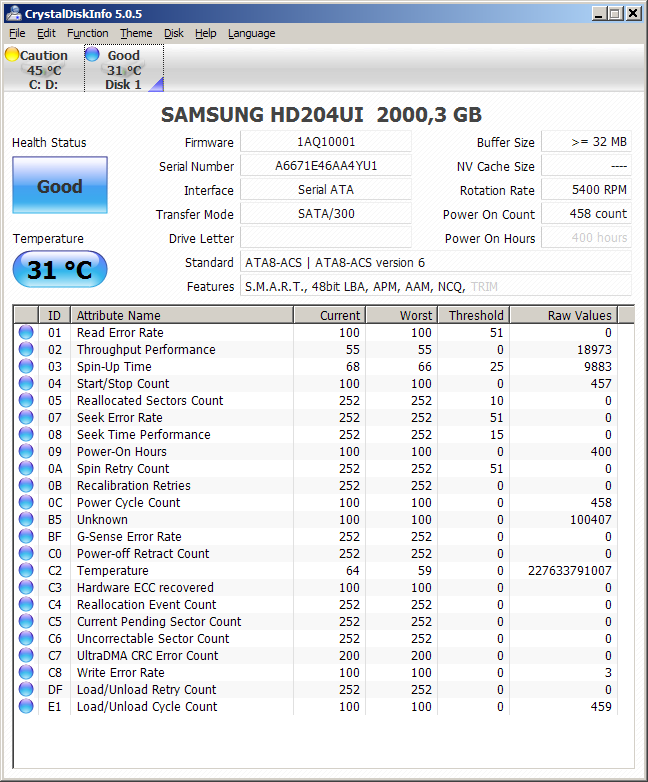Click status orb for Temperature C2 row
Screen dimensions: 648x782
(x=26, y=570)
